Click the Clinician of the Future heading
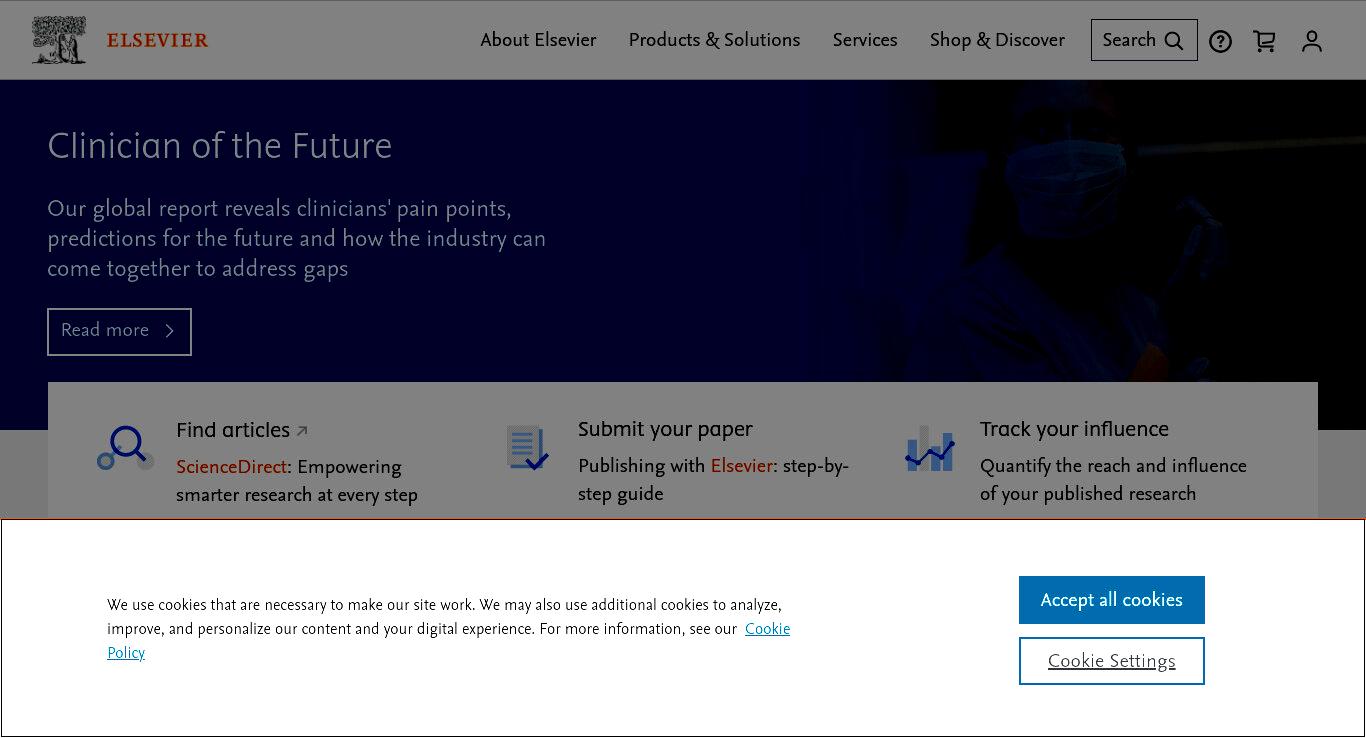 click(220, 146)
